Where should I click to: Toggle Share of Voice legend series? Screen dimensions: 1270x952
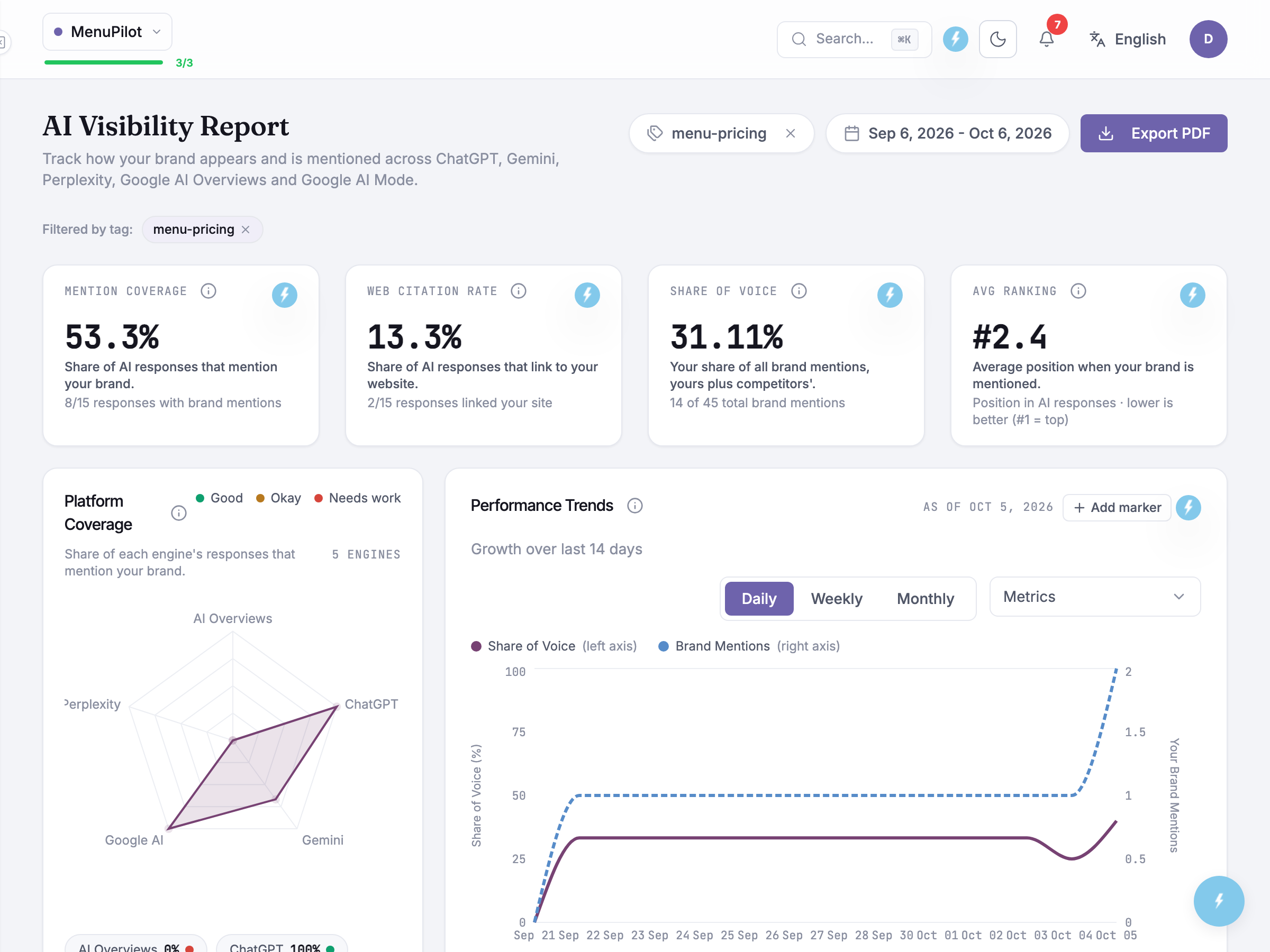[x=554, y=646]
